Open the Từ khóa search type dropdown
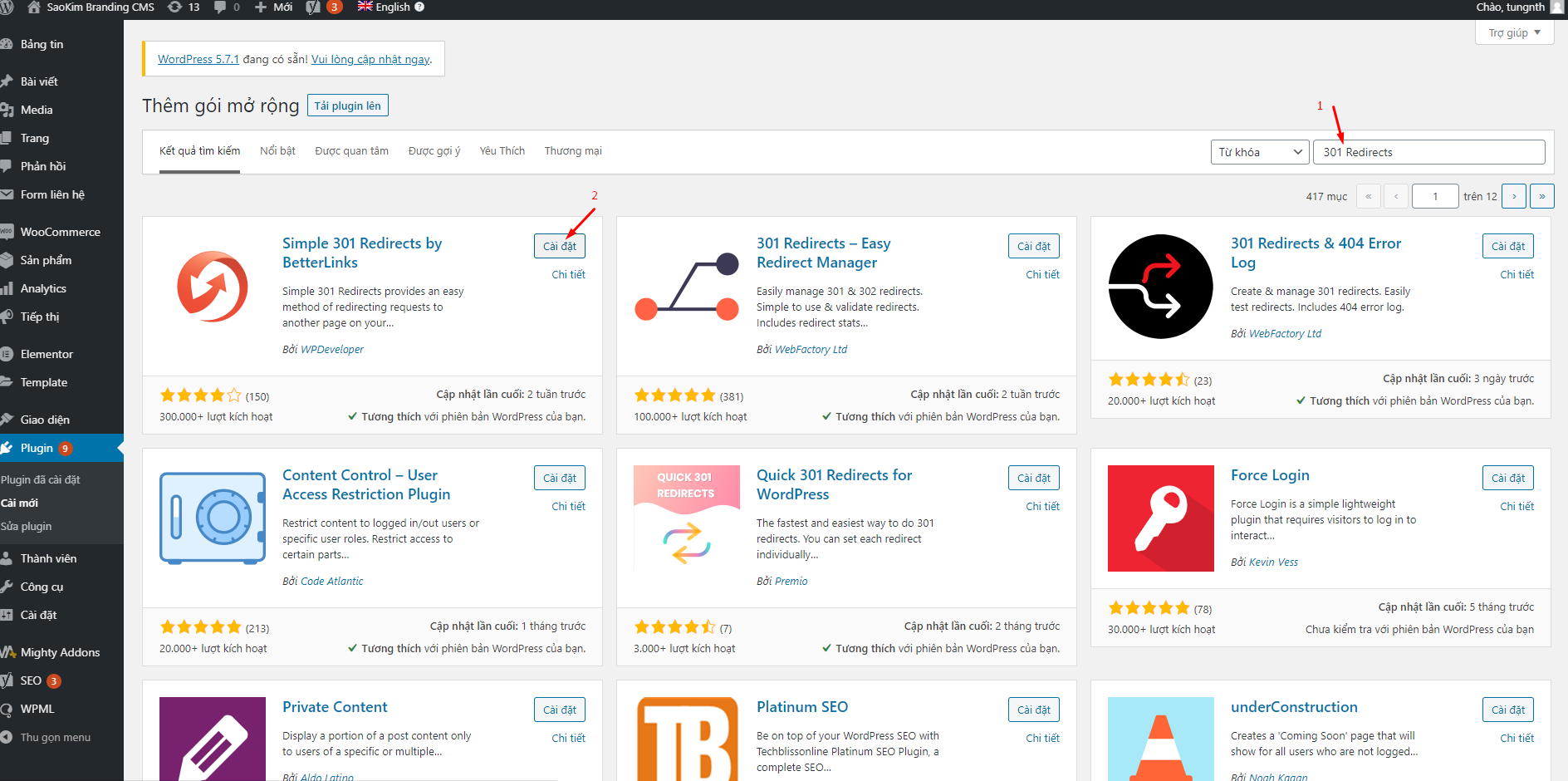This screenshot has width=1568, height=781. coord(1259,152)
